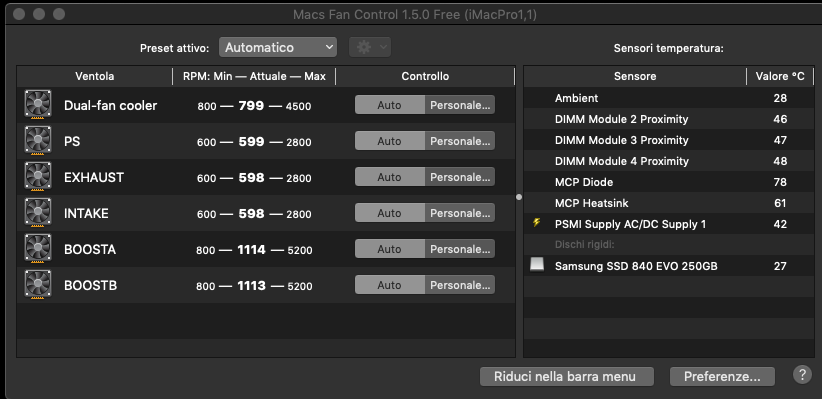The width and height of the screenshot is (822, 399).
Task: Select the MCP Diode sensor row
Action: [669, 182]
